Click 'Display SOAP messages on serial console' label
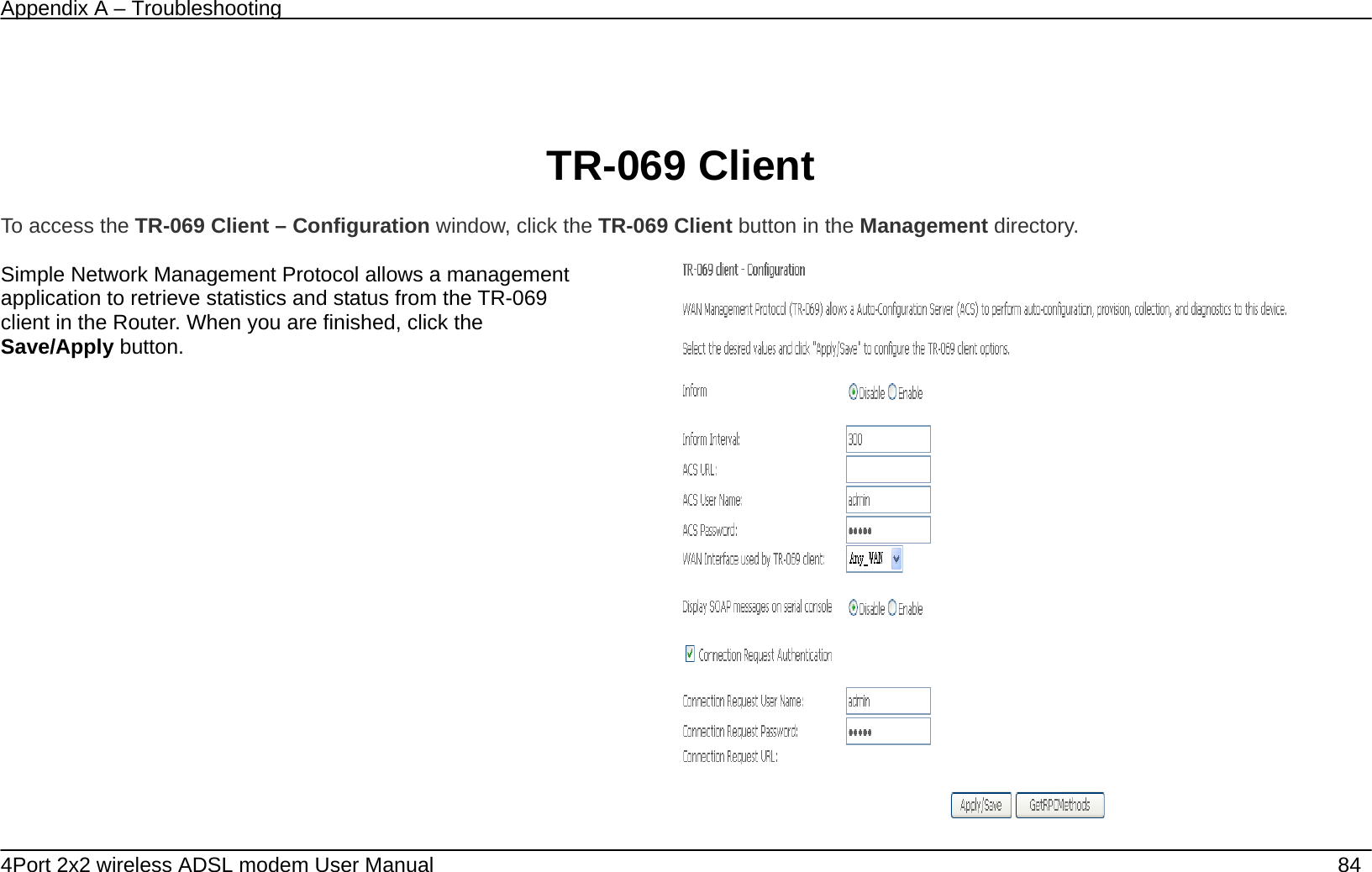The width and height of the screenshot is (1372, 872). coord(757,607)
